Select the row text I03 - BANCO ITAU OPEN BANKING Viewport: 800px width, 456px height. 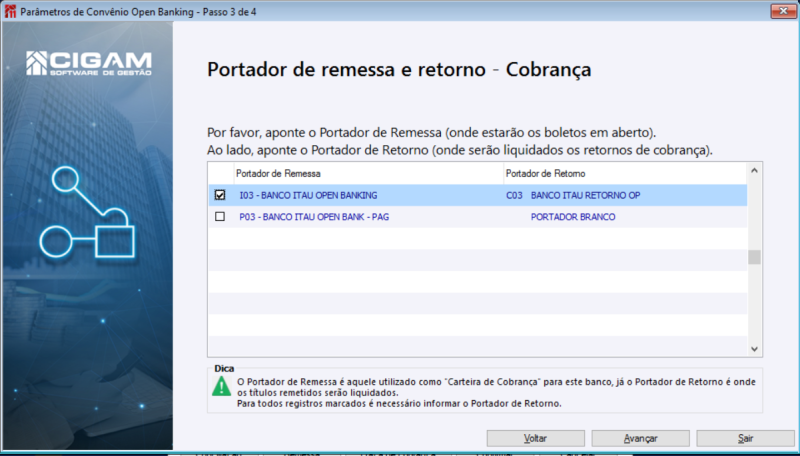(x=308, y=195)
